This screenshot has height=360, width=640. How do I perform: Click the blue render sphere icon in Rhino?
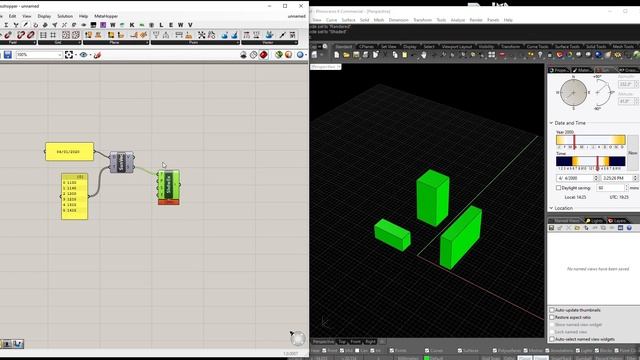(598, 55)
